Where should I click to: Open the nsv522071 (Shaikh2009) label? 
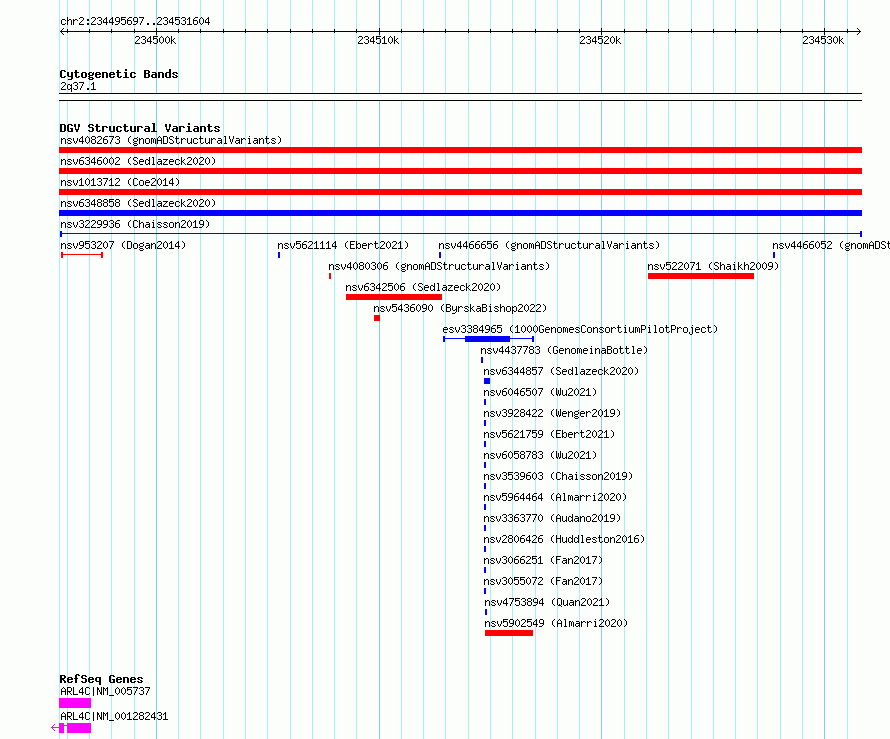tap(713, 266)
